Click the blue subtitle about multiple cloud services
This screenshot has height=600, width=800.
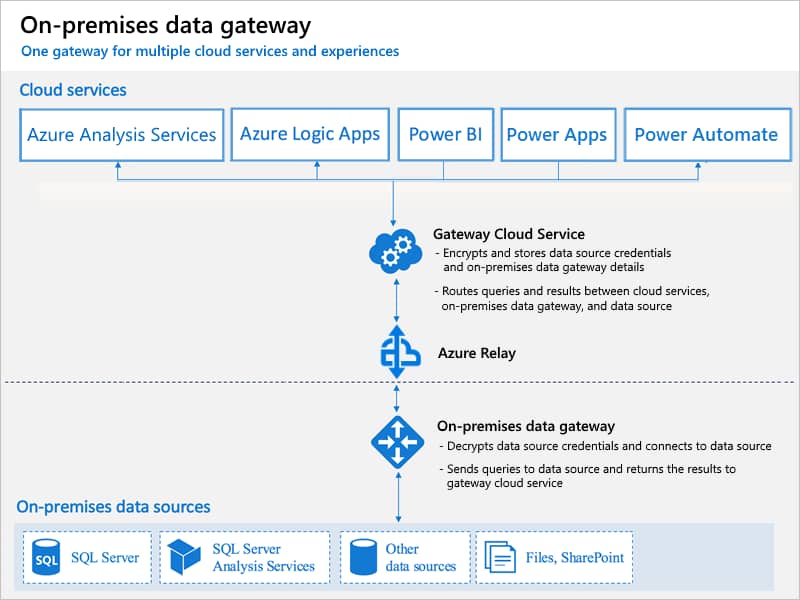210,51
